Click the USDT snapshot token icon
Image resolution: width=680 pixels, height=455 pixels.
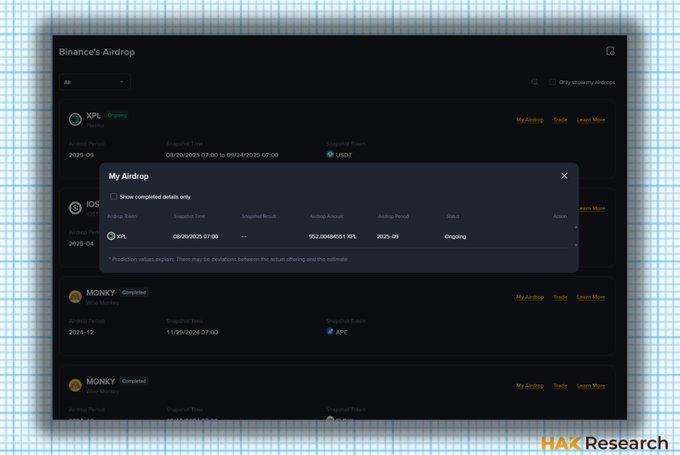coord(330,155)
